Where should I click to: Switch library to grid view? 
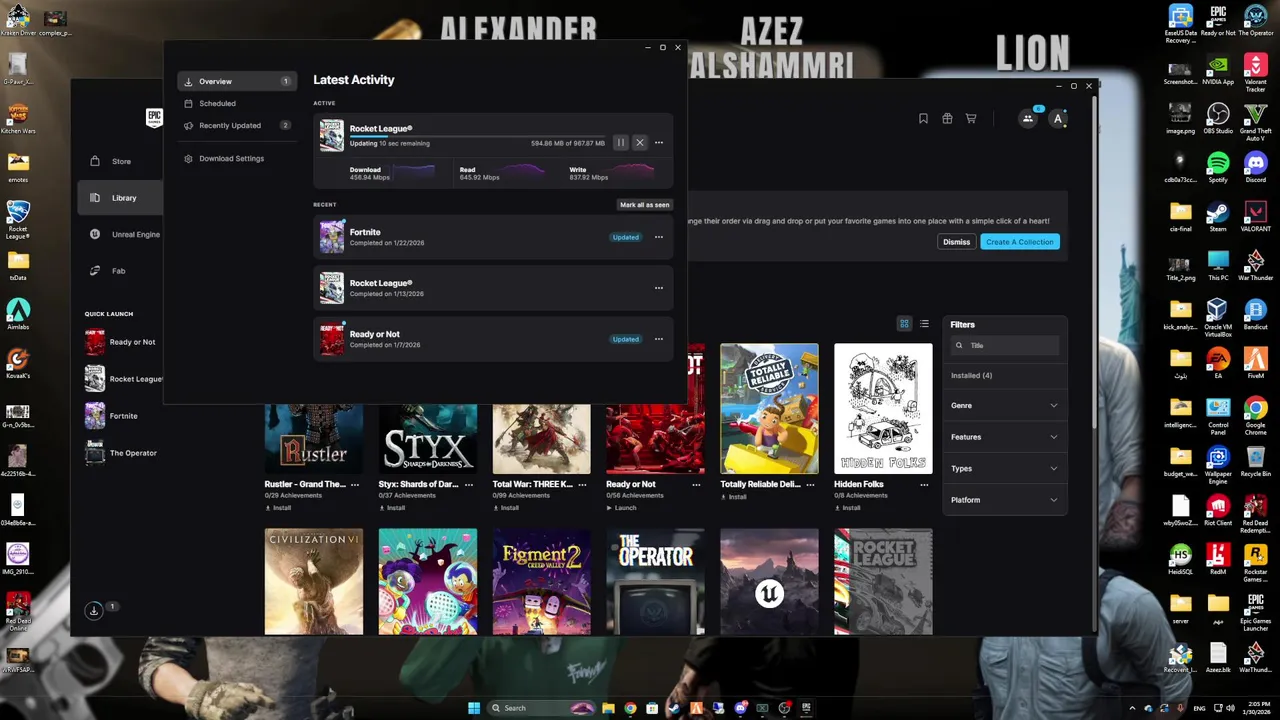tap(904, 324)
